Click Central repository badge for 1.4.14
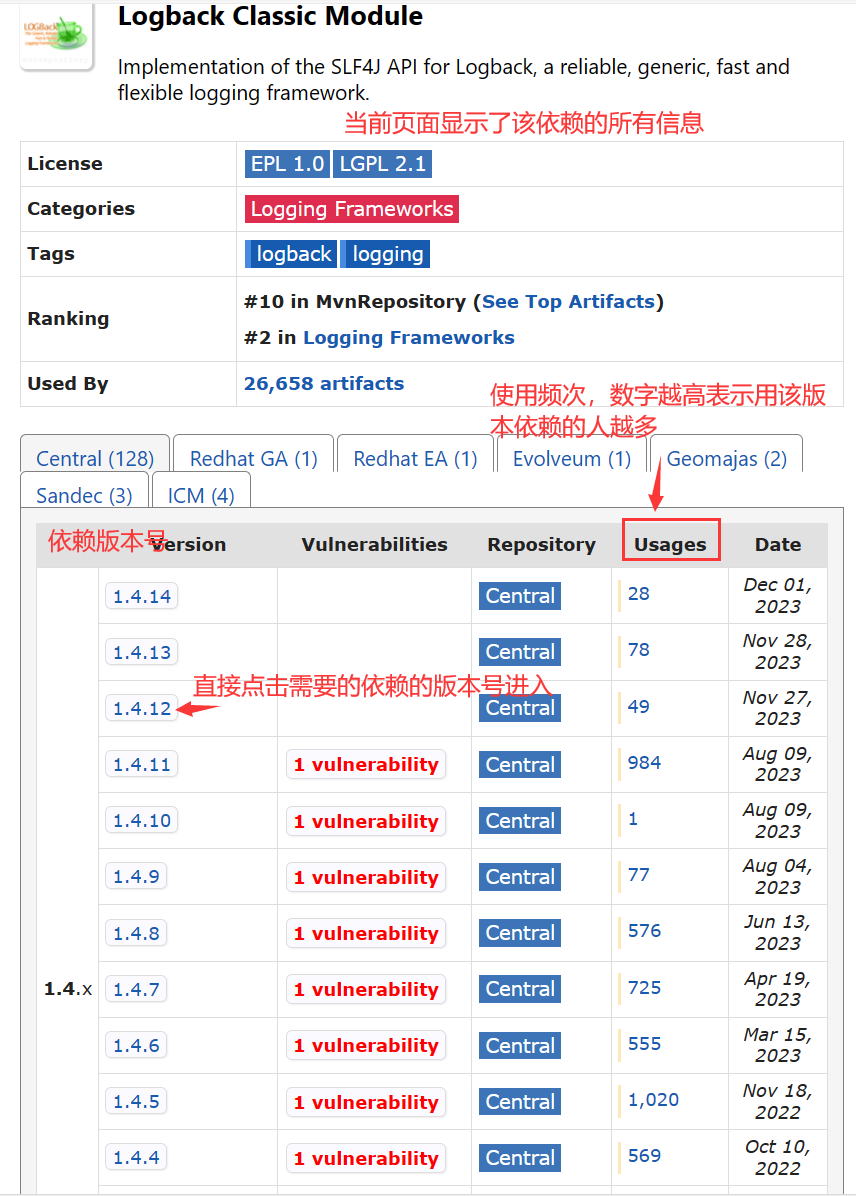Viewport: 856px width, 1196px height. [x=520, y=596]
